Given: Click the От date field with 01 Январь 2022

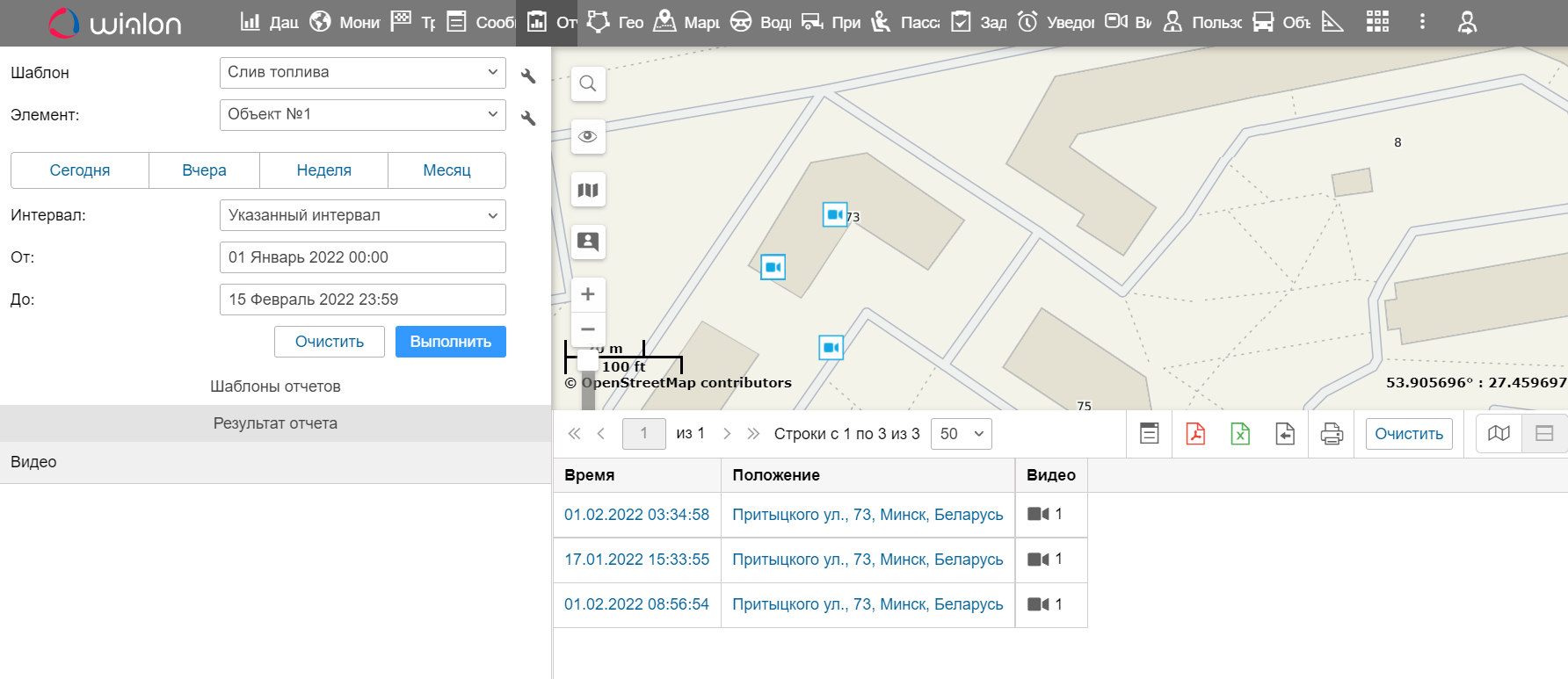Looking at the screenshot, I should coord(362,257).
